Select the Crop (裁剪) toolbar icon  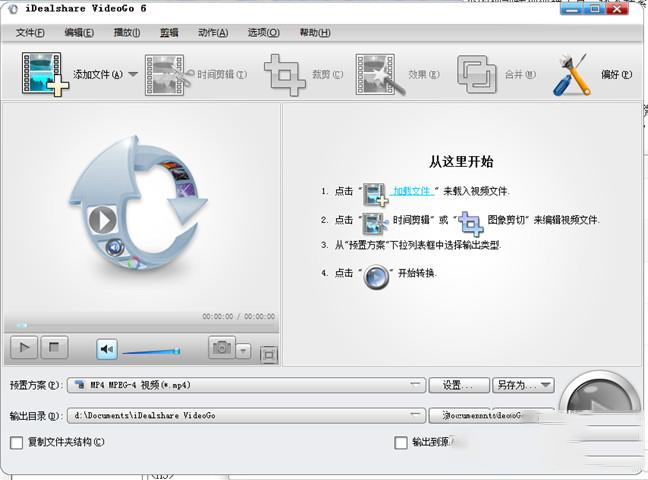point(285,75)
